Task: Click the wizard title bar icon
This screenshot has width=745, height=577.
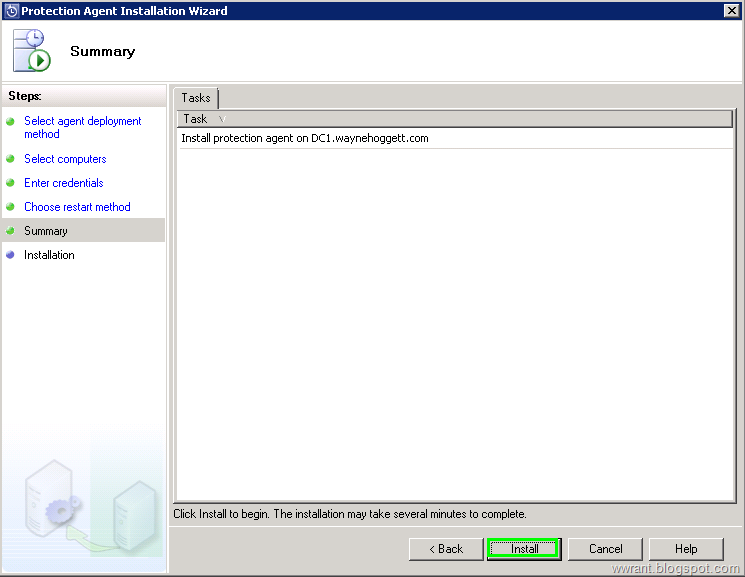Action: coord(11,10)
